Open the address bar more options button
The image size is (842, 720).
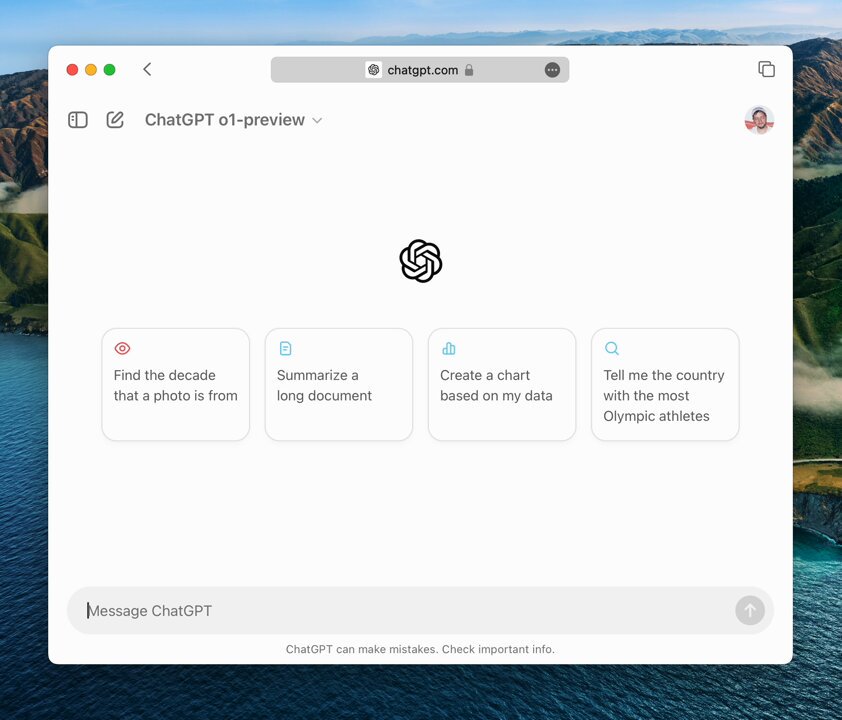coord(552,70)
